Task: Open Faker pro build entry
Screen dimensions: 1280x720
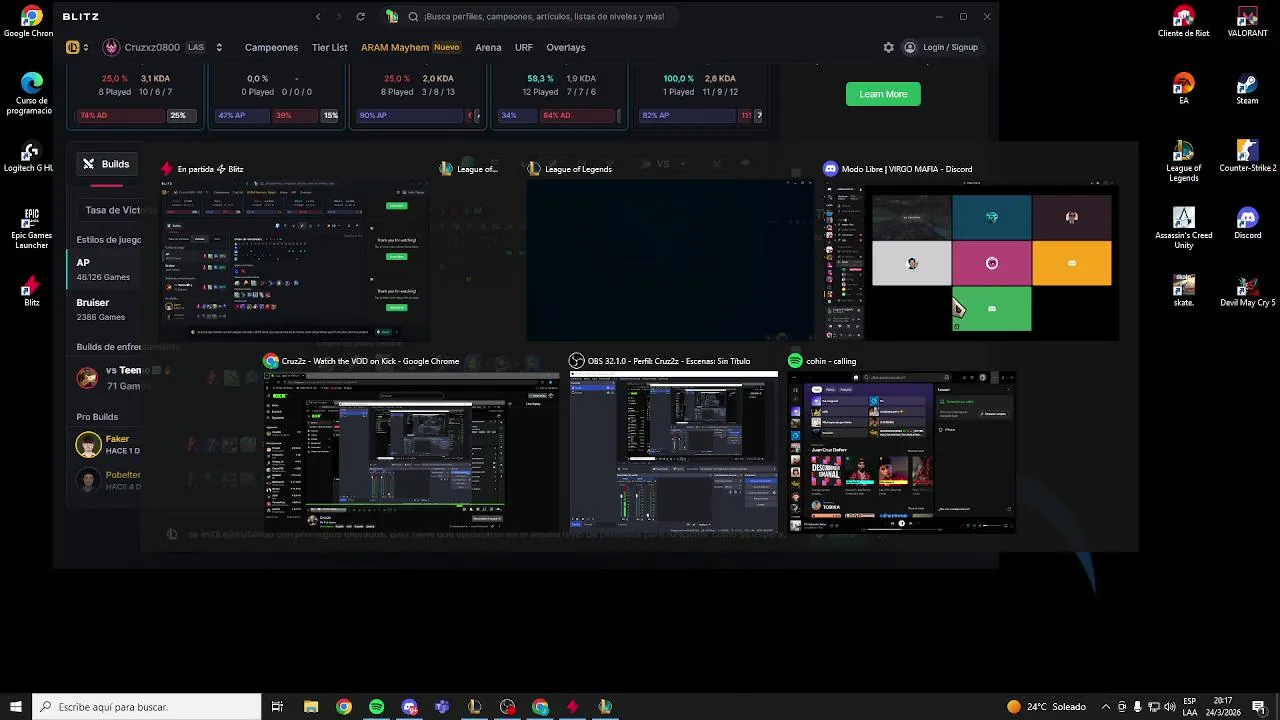Action: click(x=108, y=444)
